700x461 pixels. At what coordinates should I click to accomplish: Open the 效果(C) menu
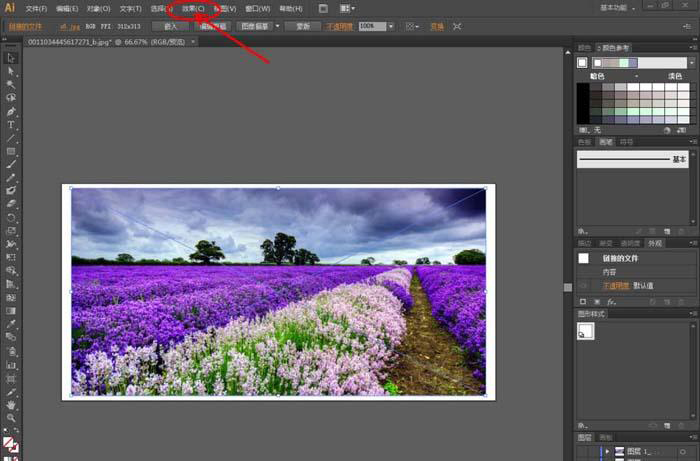[x=193, y=9]
